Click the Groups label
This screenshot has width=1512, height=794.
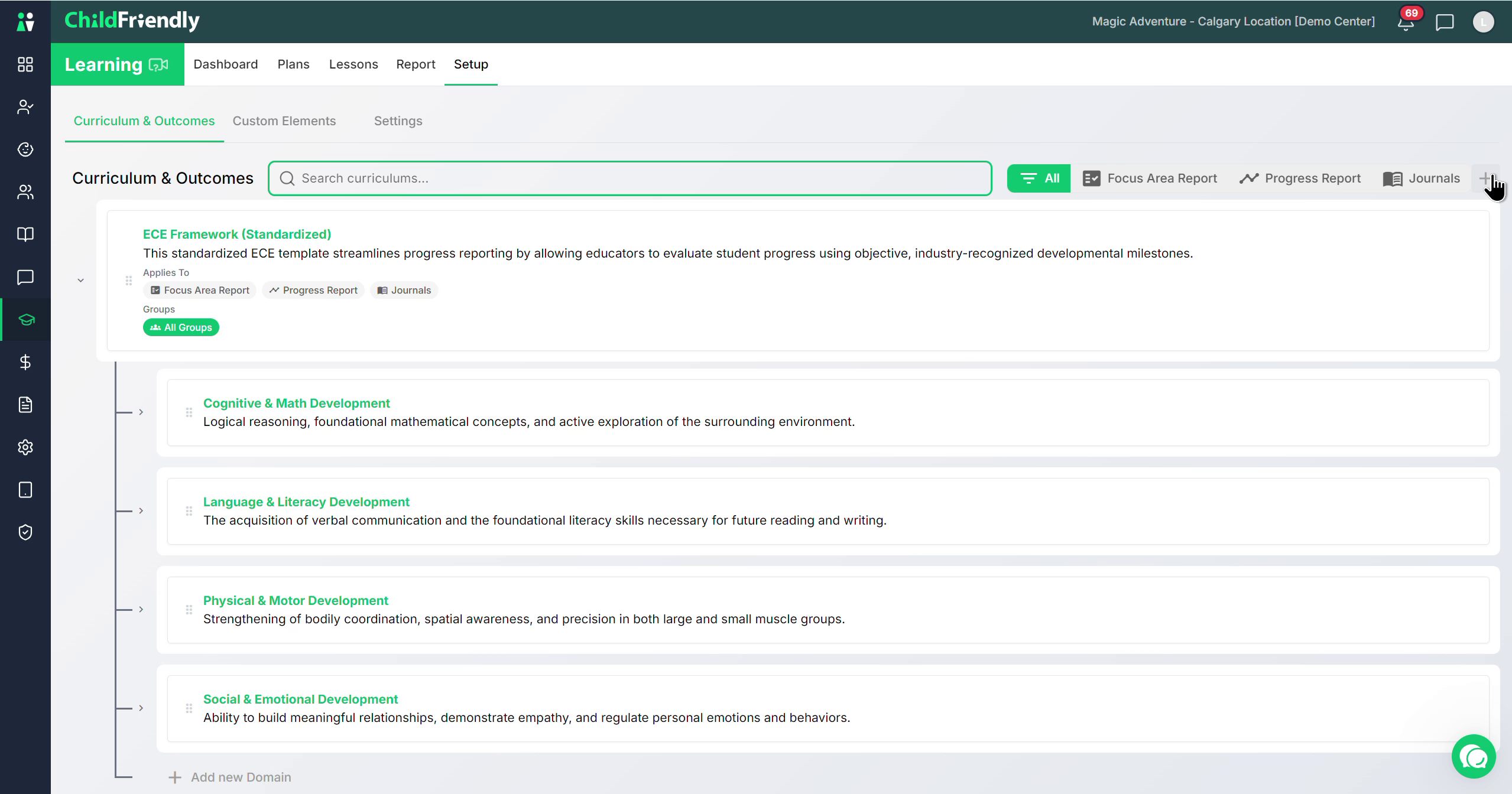[159, 309]
